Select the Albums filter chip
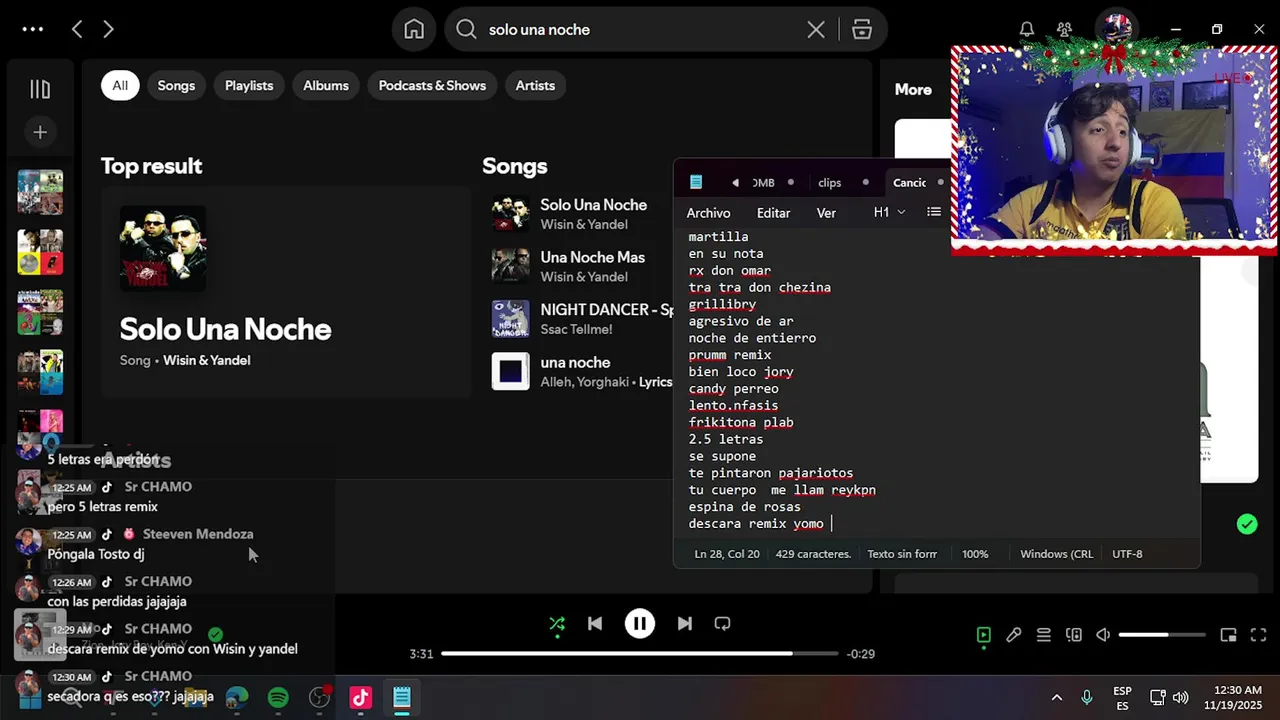1280x720 pixels. [x=326, y=86]
